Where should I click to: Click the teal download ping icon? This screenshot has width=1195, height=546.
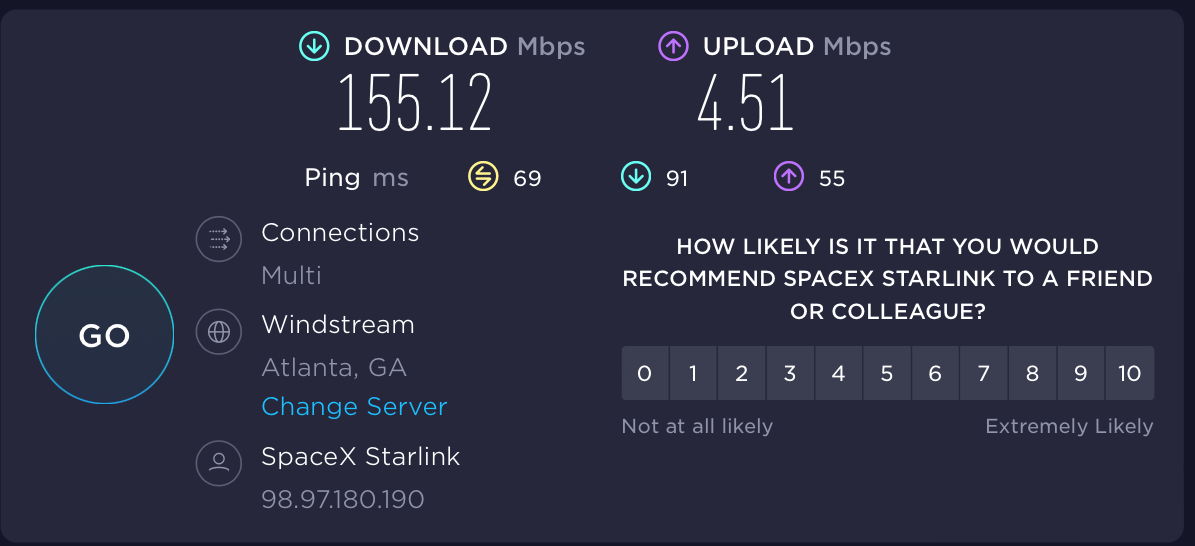tap(635, 177)
